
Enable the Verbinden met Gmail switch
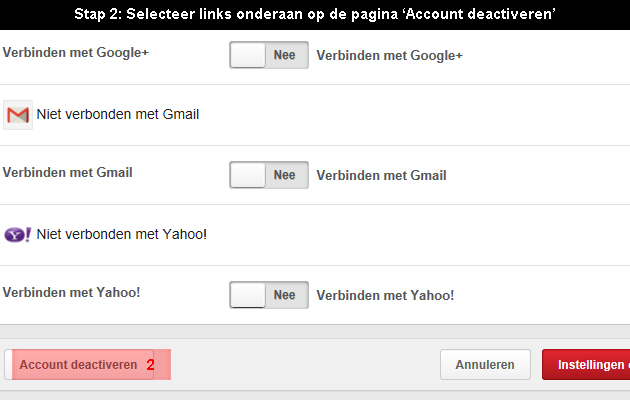click(x=269, y=175)
